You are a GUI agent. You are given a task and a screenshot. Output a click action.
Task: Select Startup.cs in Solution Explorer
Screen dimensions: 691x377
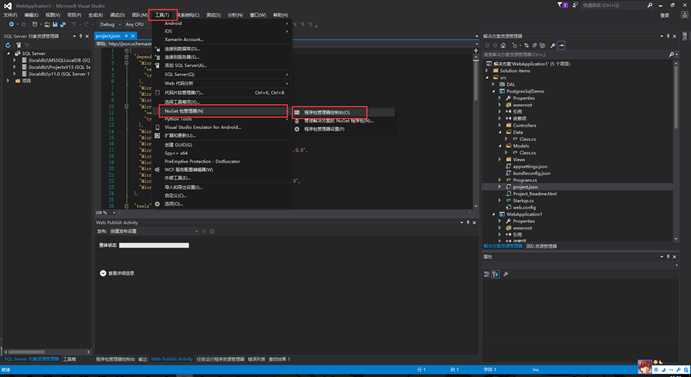point(524,201)
